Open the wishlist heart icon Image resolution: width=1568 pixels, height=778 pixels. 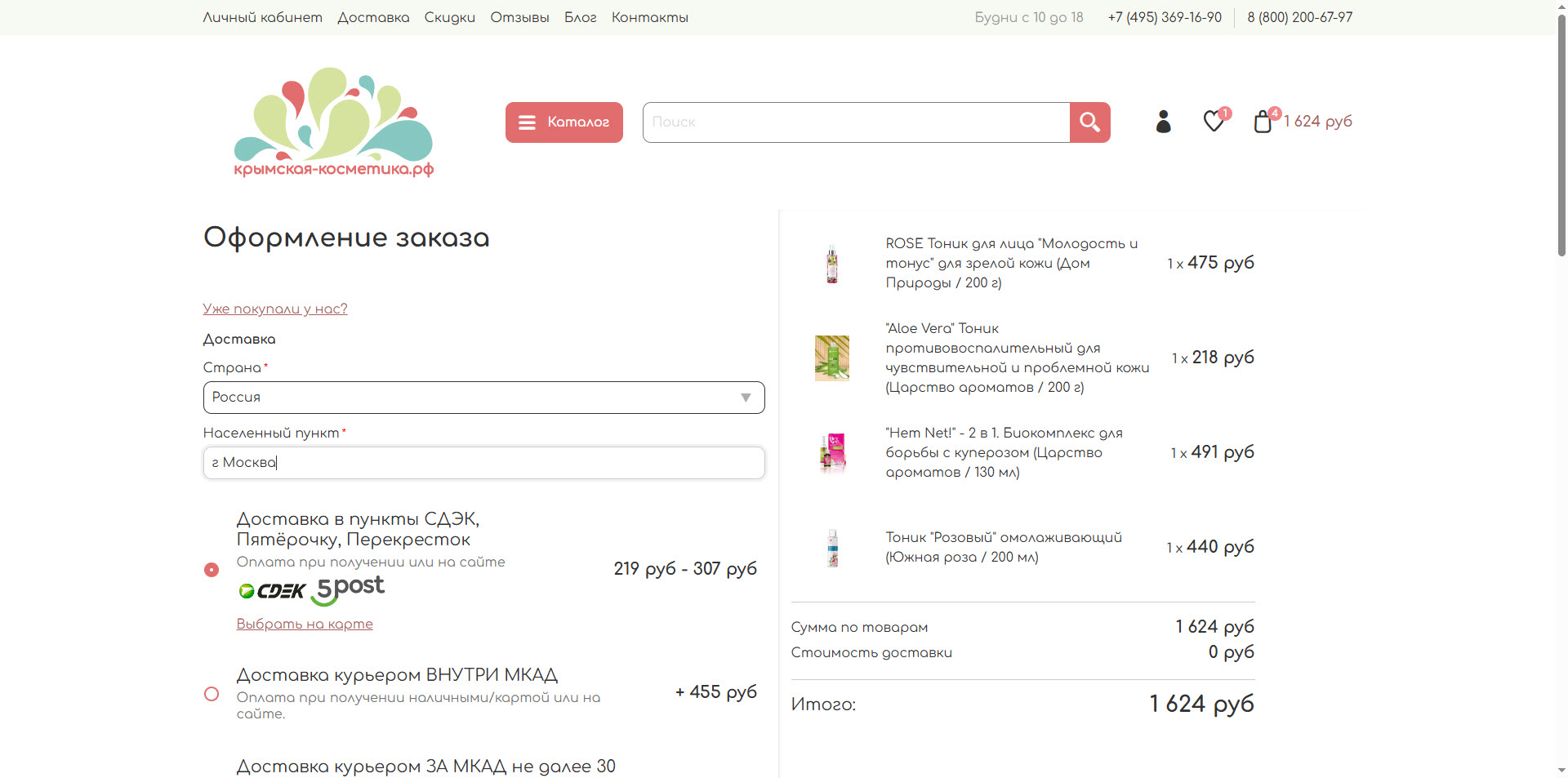pos(1214,121)
